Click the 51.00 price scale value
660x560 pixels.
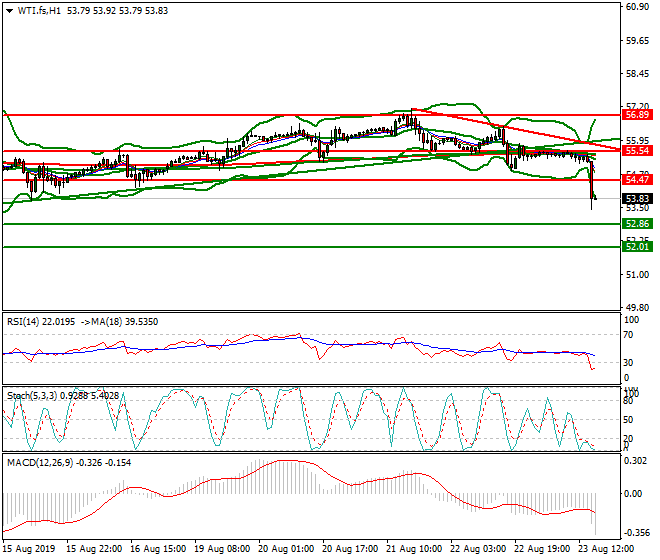[x=637, y=275]
